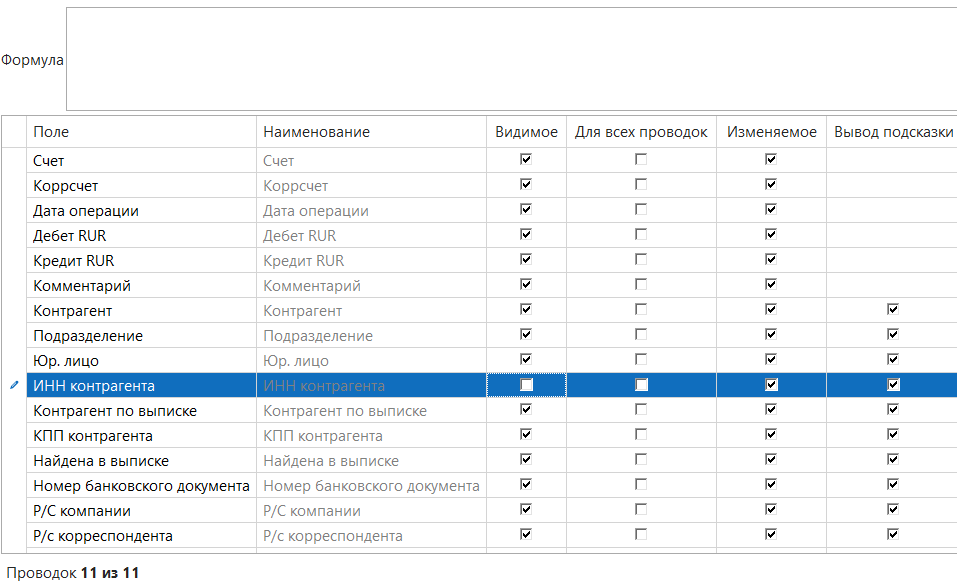957x586 pixels.
Task: Click the Вывод подсказки column header
Action: coord(893,132)
